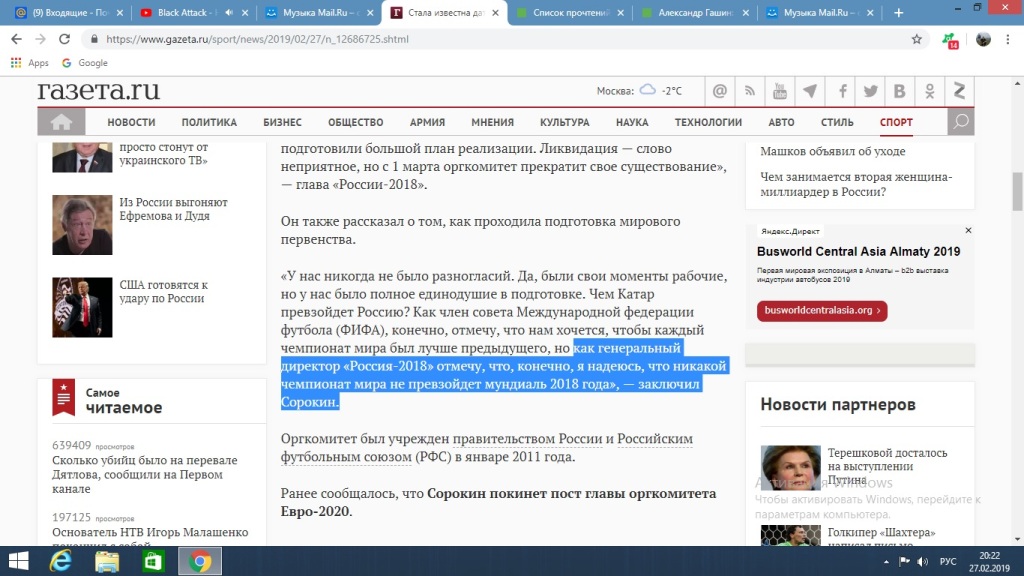Switch to the Входящие mail tab
The width and height of the screenshot is (1024, 576).
[69, 12]
